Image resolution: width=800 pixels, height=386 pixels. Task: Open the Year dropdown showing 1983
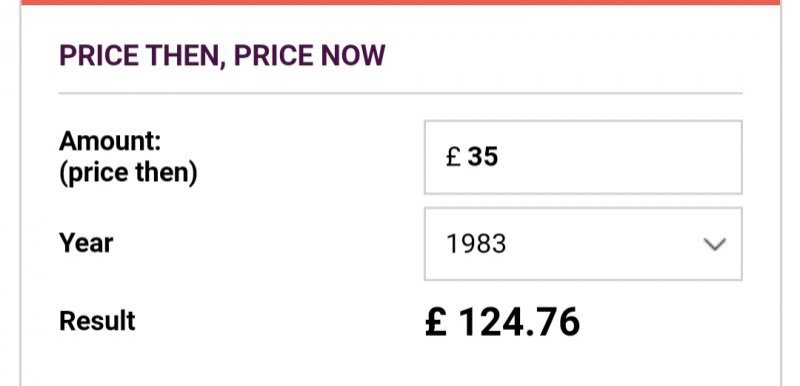click(583, 244)
